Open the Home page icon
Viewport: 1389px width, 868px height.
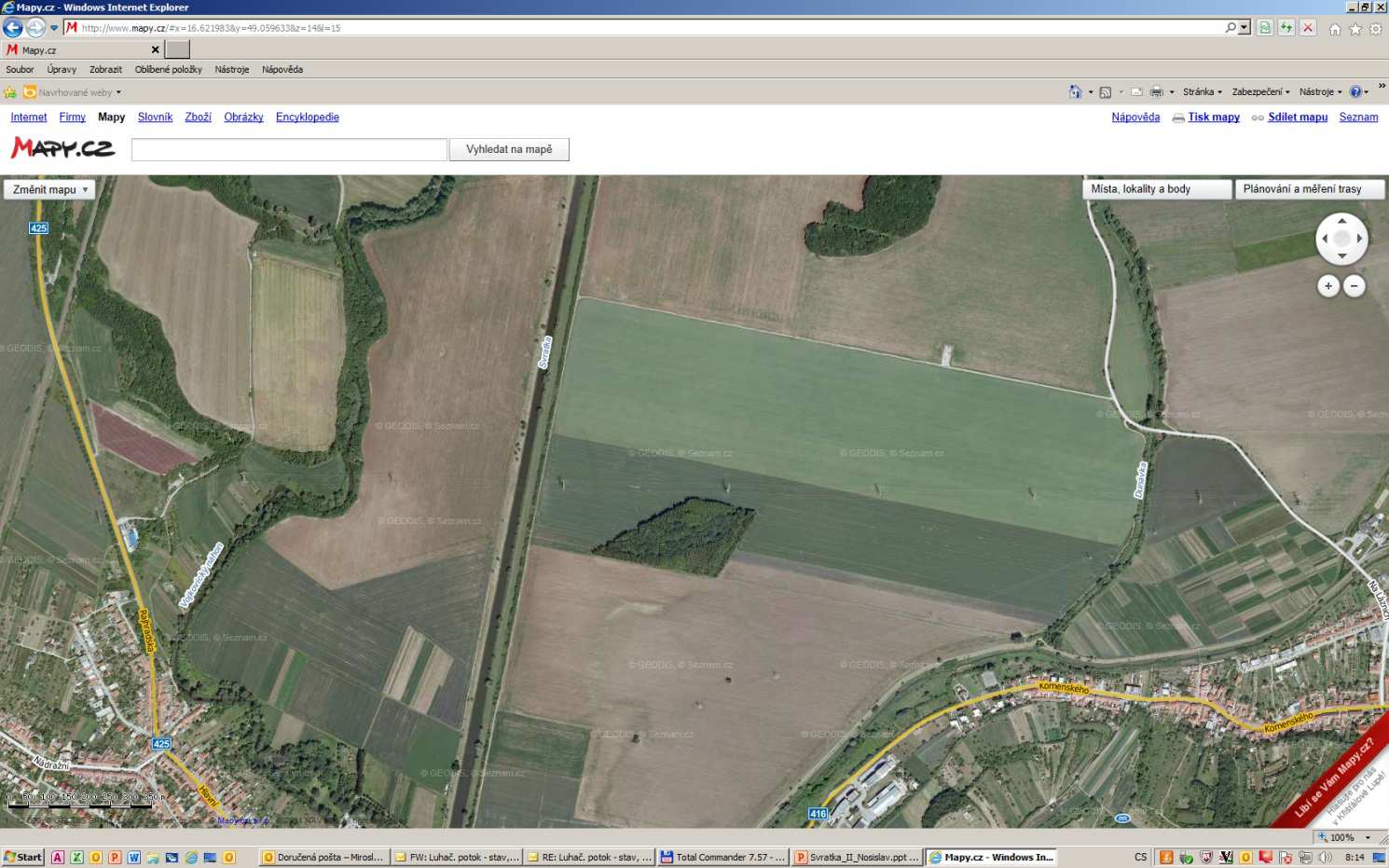1335,29
